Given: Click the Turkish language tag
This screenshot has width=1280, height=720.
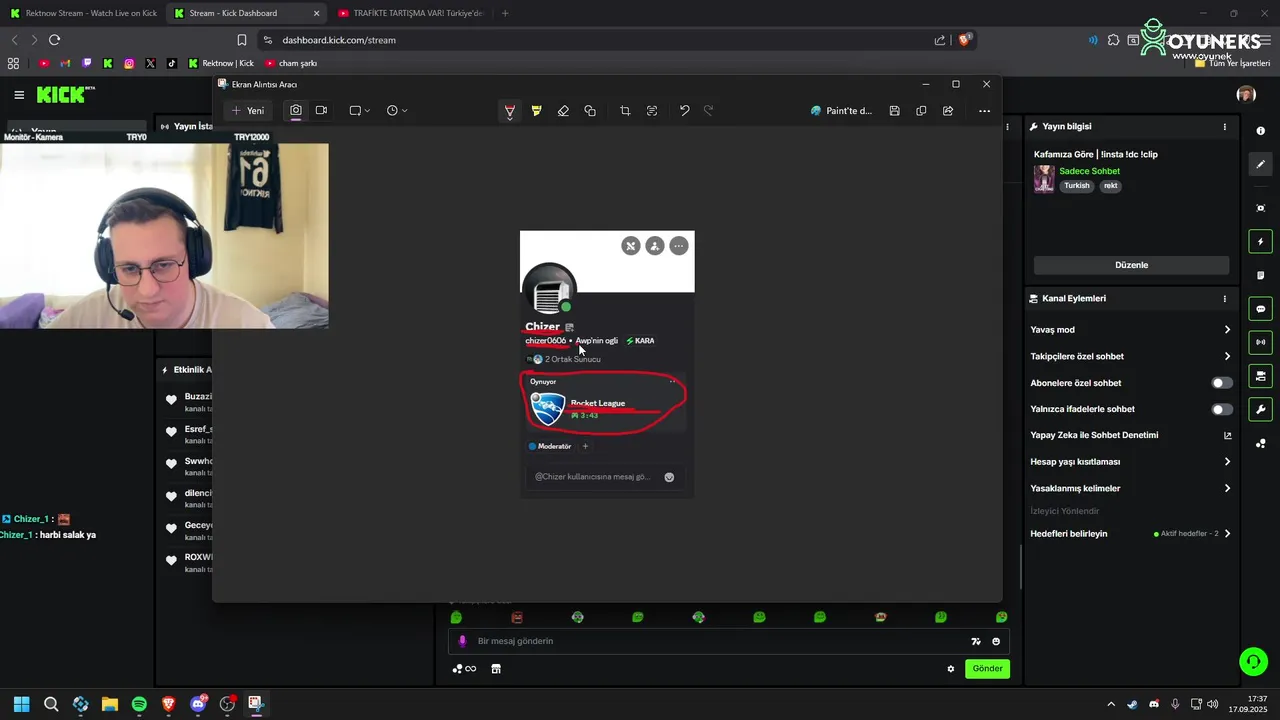Looking at the screenshot, I should point(1077,186).
